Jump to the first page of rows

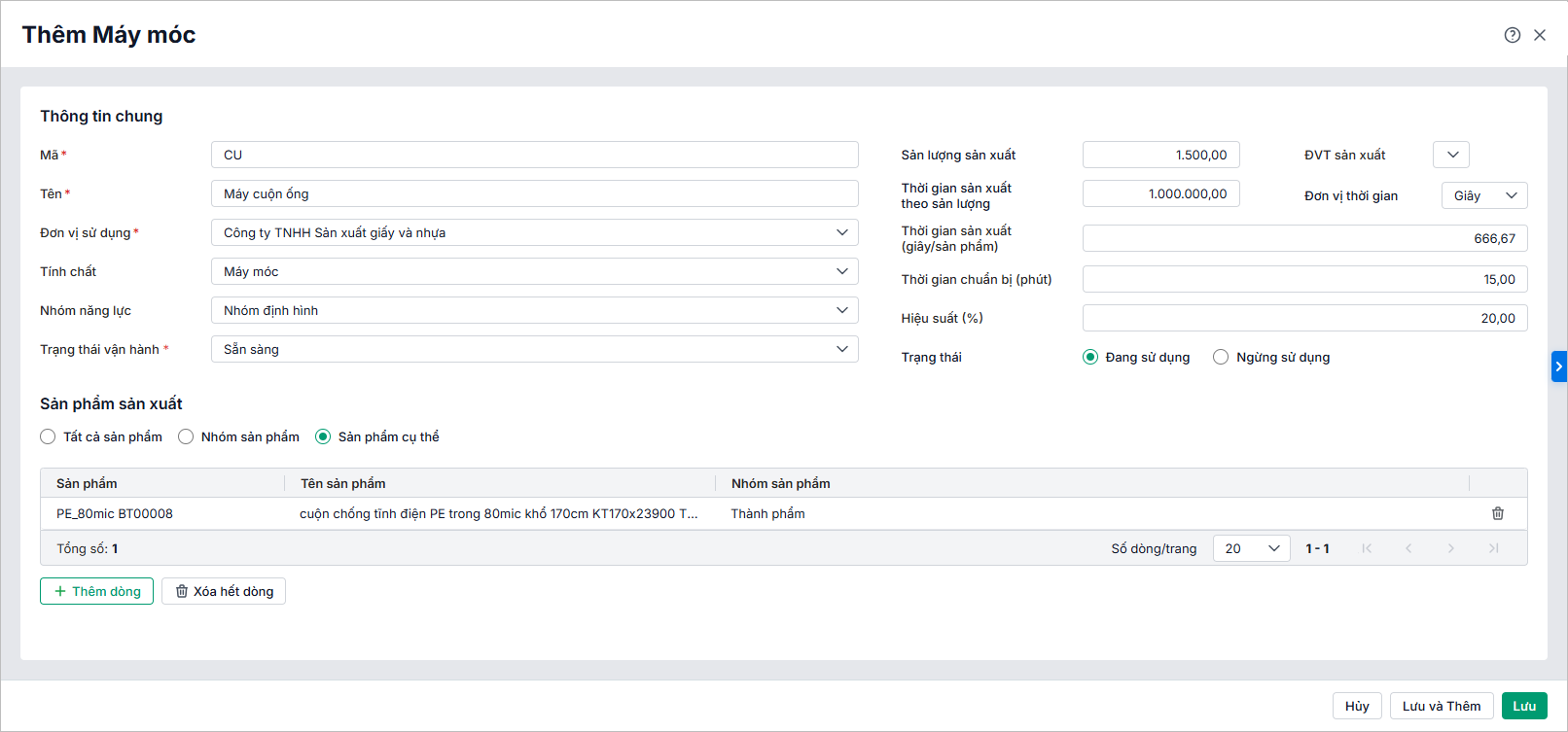click(x=1367, y=548)
